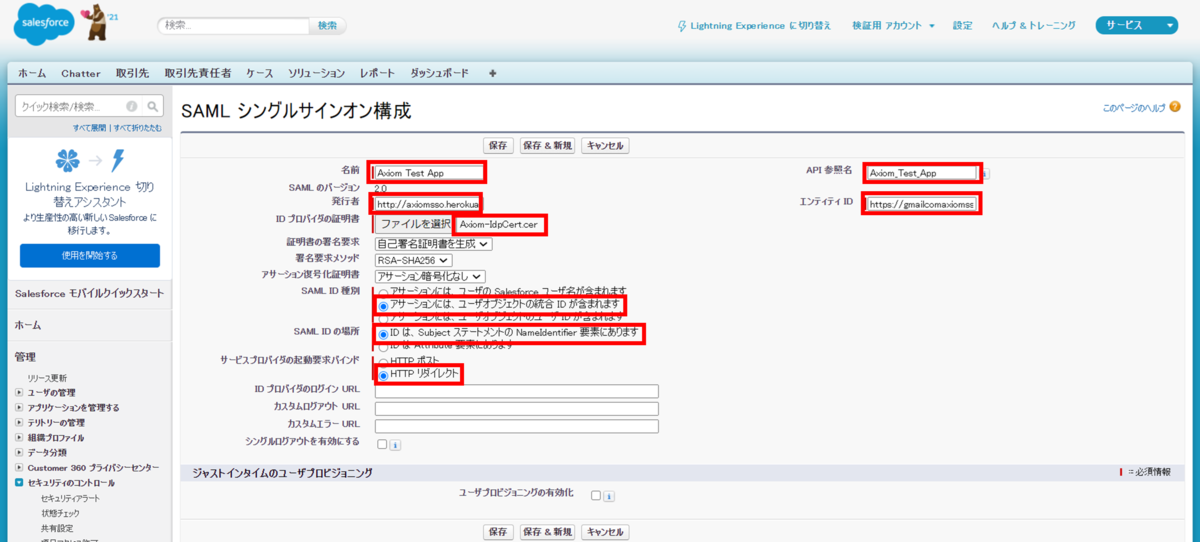Click the ID プロバイダのログイン URL field
This screenshot has height=542, width=1200.
517,391
